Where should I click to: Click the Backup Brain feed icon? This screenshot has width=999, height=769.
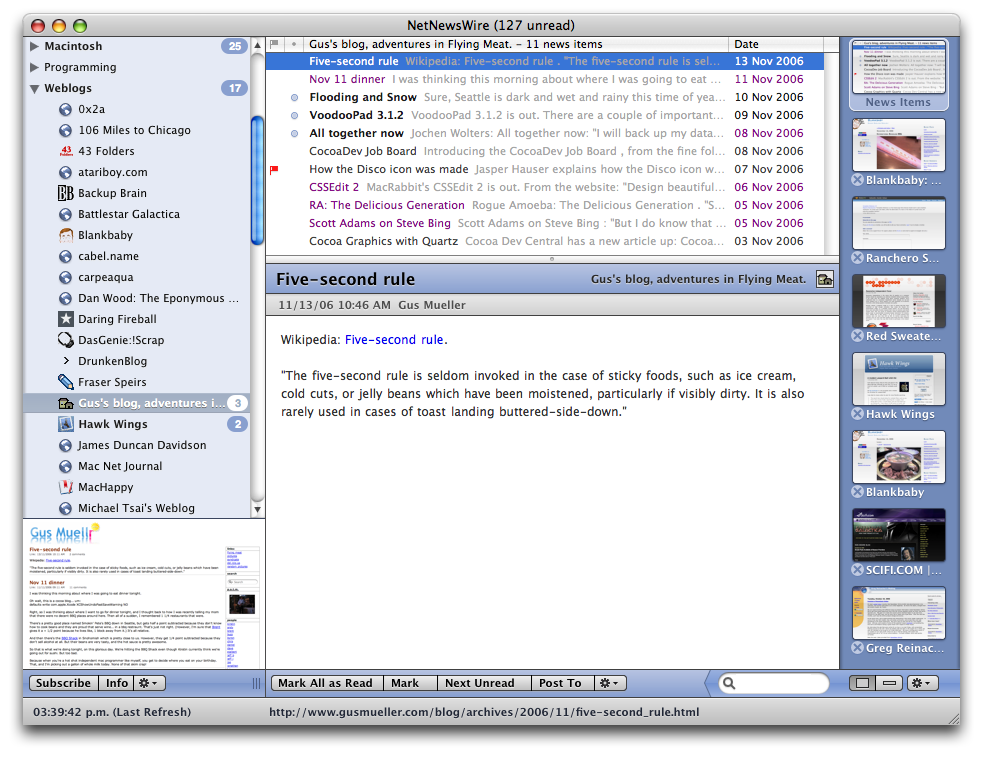coord(66,193)
